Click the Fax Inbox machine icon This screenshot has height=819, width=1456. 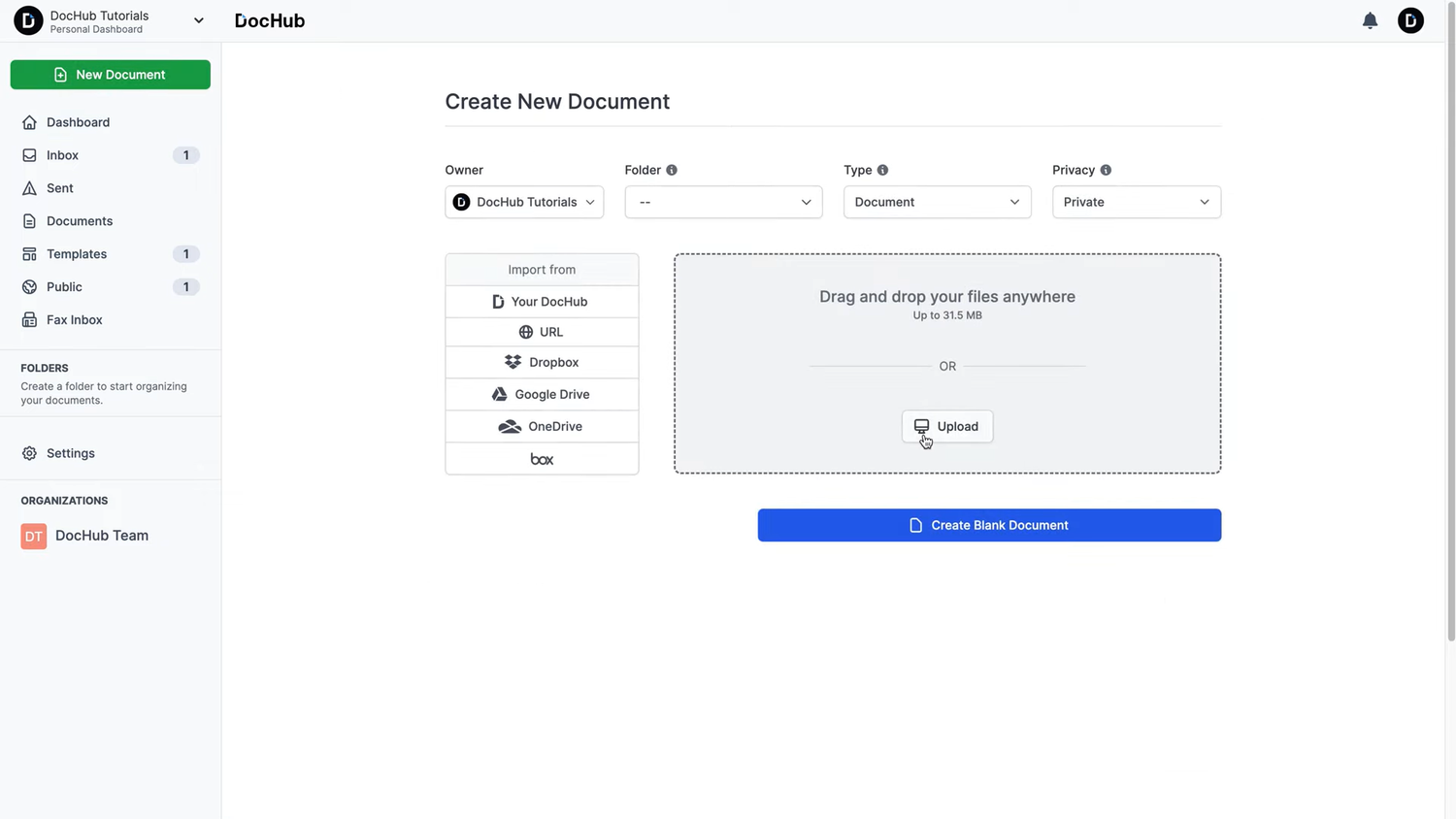pyautogui.click(x=29, y=320)
